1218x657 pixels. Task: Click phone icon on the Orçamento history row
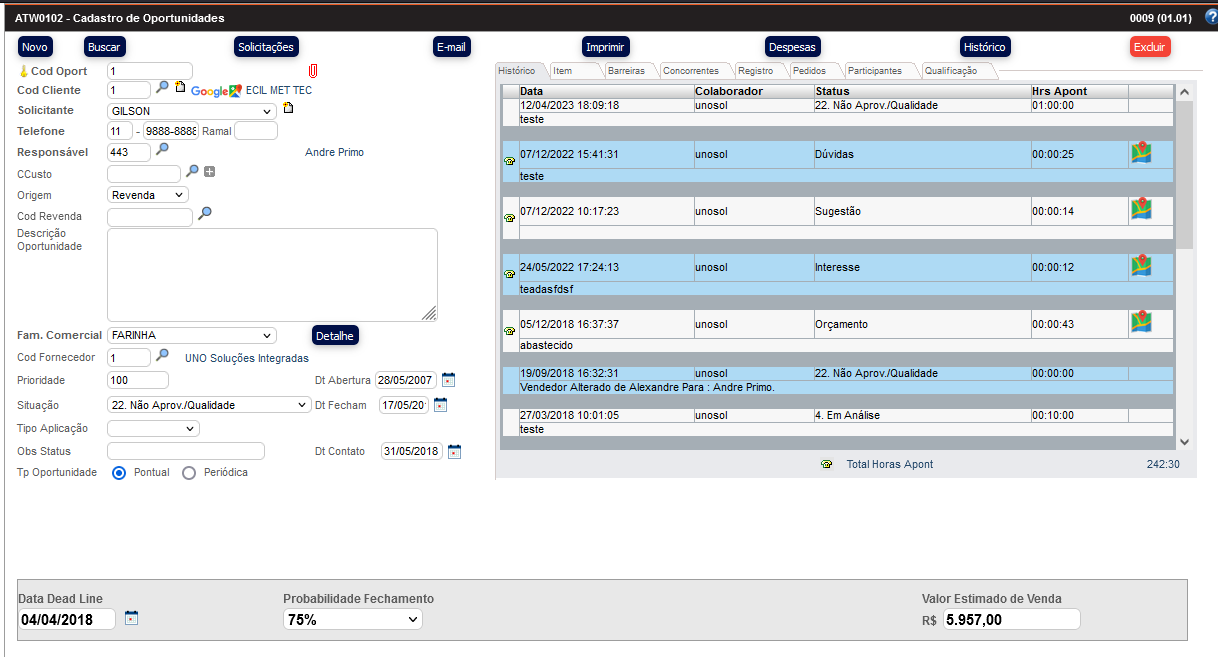point(510,330)
